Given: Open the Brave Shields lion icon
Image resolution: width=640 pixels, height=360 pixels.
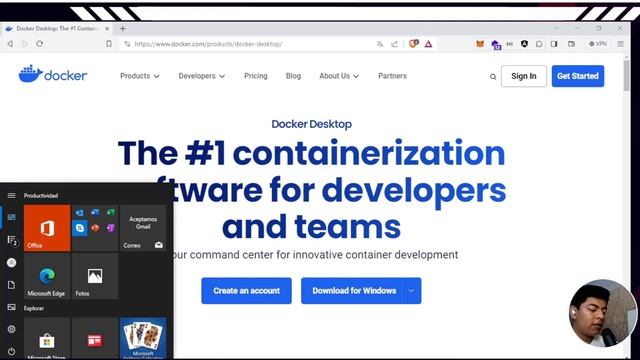Looking at the screenshot, I should [413, 44].
